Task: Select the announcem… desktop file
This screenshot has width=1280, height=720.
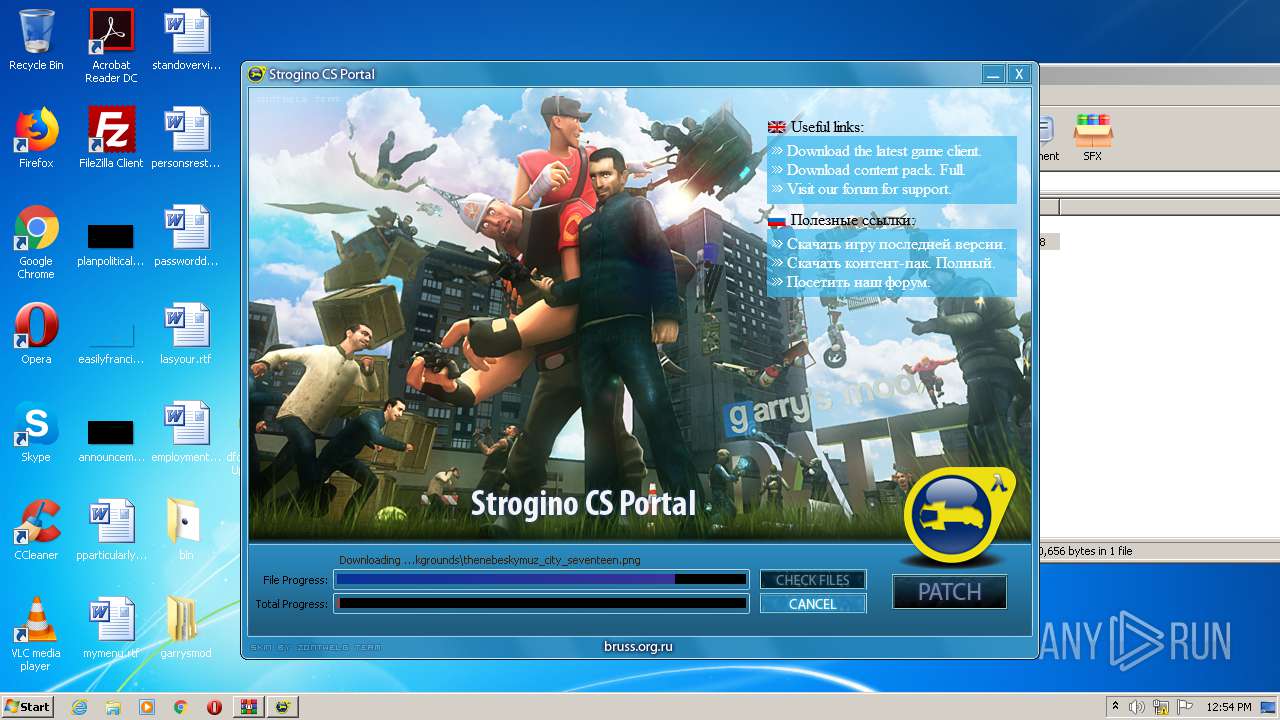Action: [x=111, y=440]
